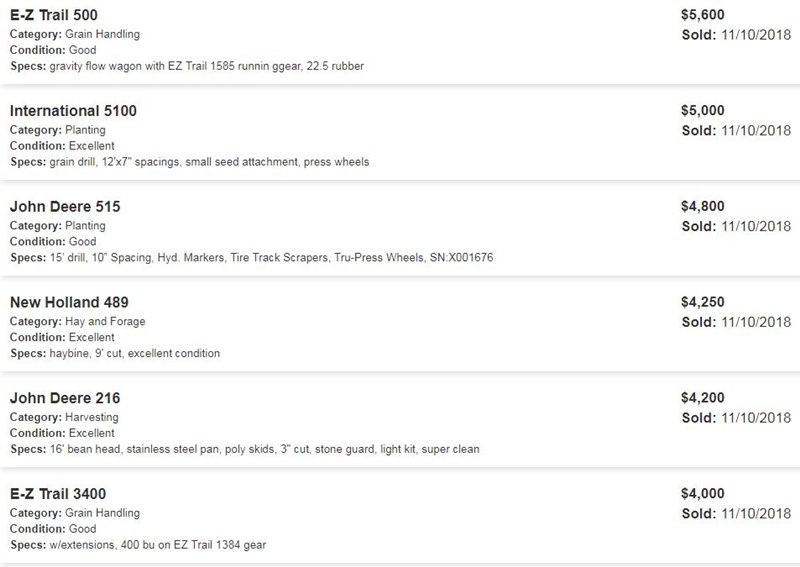Click the $5,600 sale price
This screenshot has height=567, width=800.
703,15
